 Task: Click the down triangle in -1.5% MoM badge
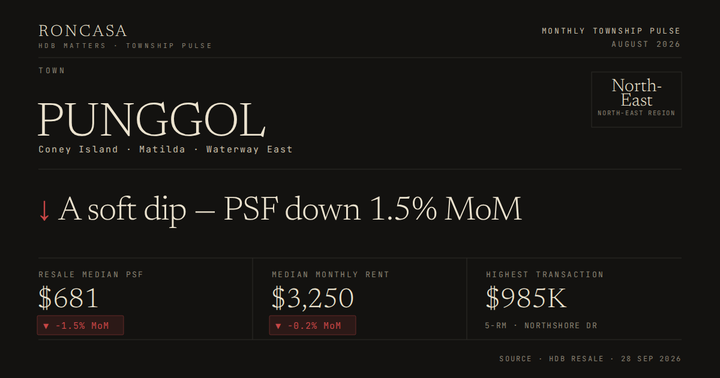[x=46, y=326]
